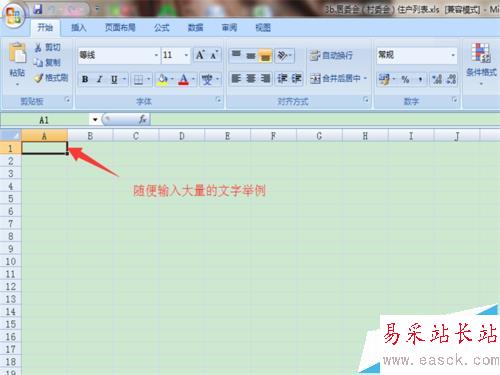Click the insert function fx icon
Viewport: 500px width, 375px height.
tap(143, 119)
